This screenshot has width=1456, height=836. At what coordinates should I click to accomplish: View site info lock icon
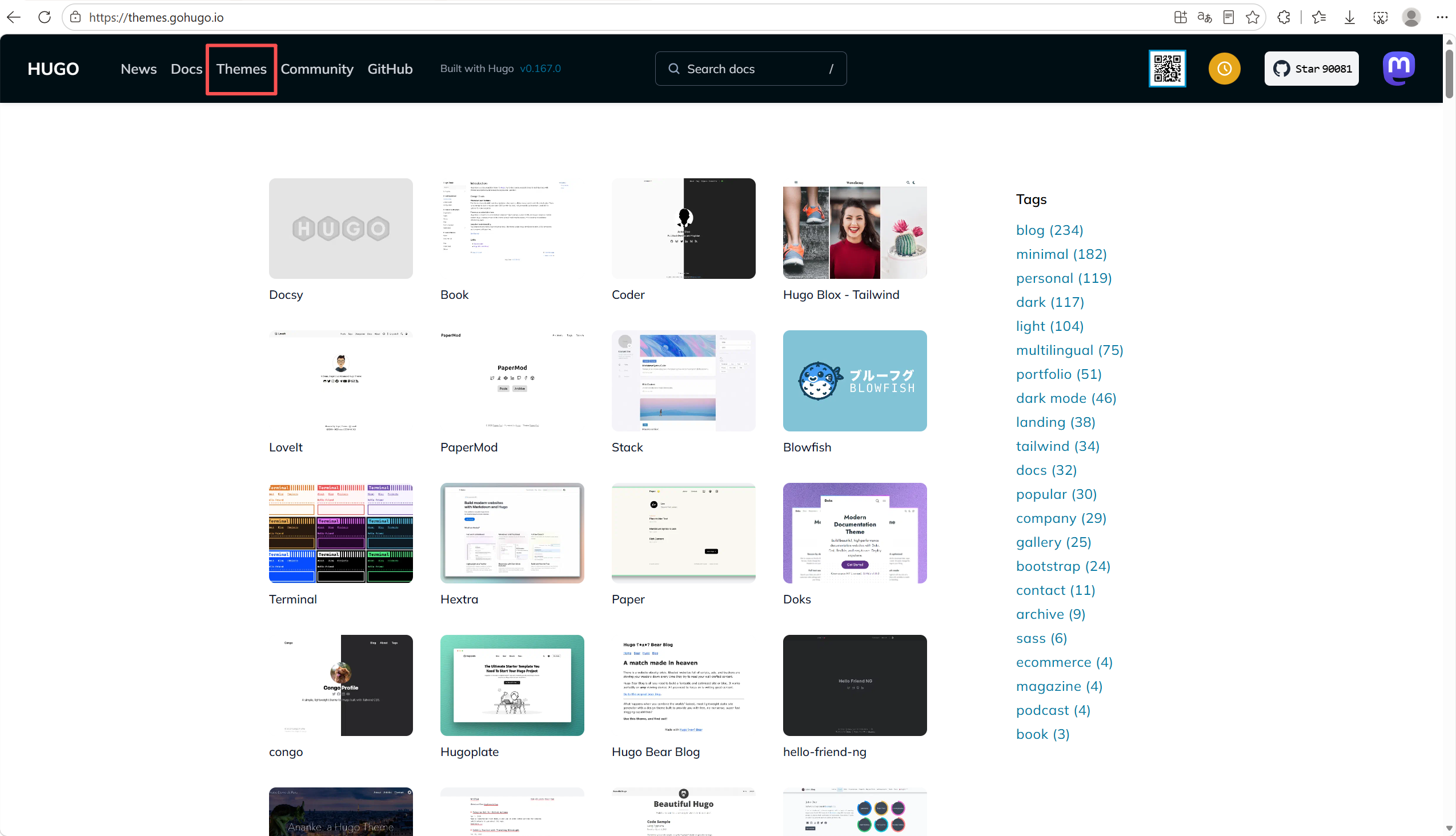click(x=75, y=17)
